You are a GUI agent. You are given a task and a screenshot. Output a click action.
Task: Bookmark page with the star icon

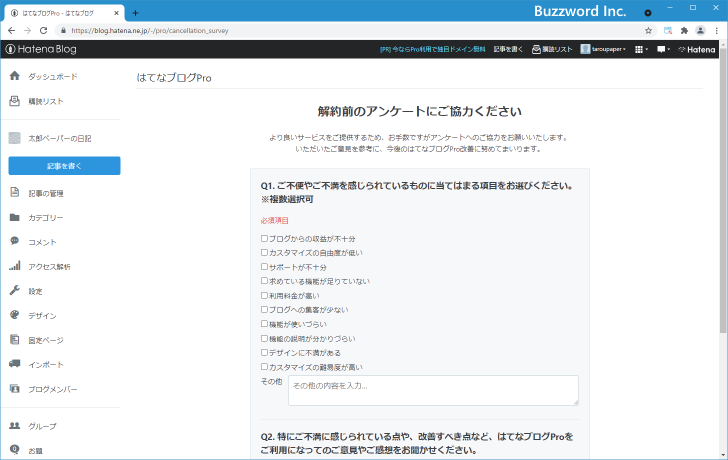point(648,31)
